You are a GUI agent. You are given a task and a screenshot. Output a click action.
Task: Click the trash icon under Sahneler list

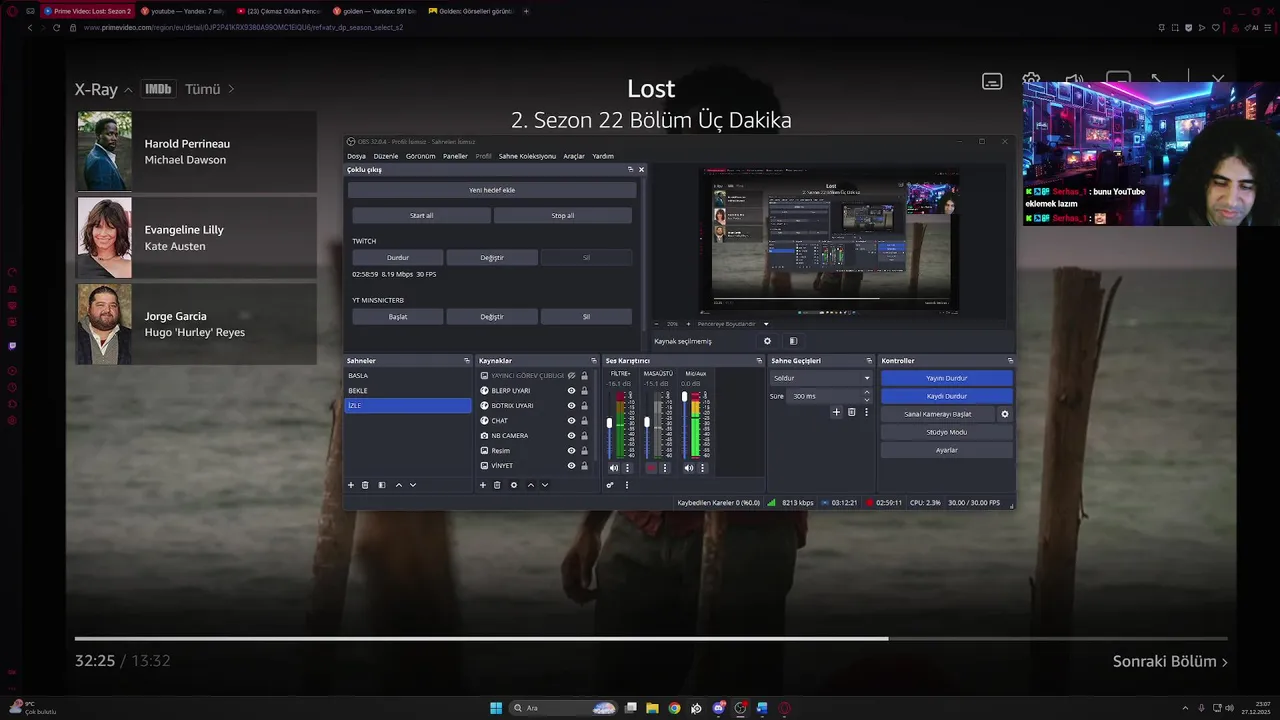[365, 485]
